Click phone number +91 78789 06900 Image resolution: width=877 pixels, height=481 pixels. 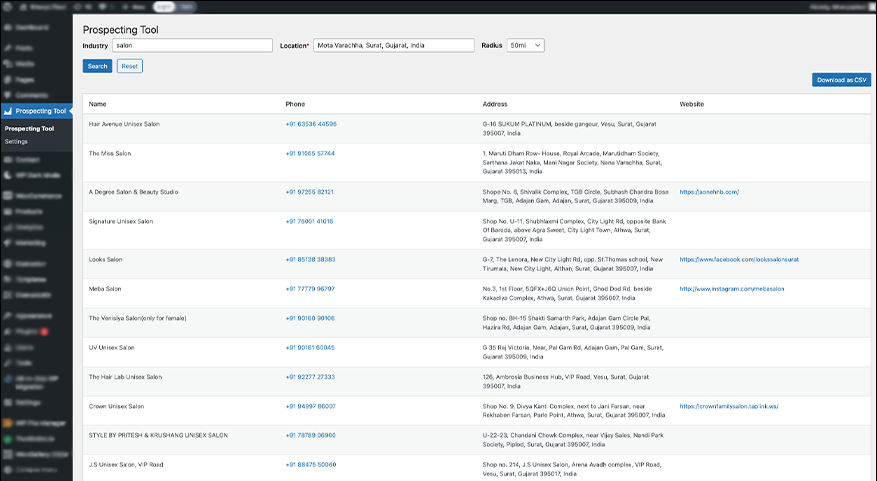pyautogui.click(x=310, y=435)
